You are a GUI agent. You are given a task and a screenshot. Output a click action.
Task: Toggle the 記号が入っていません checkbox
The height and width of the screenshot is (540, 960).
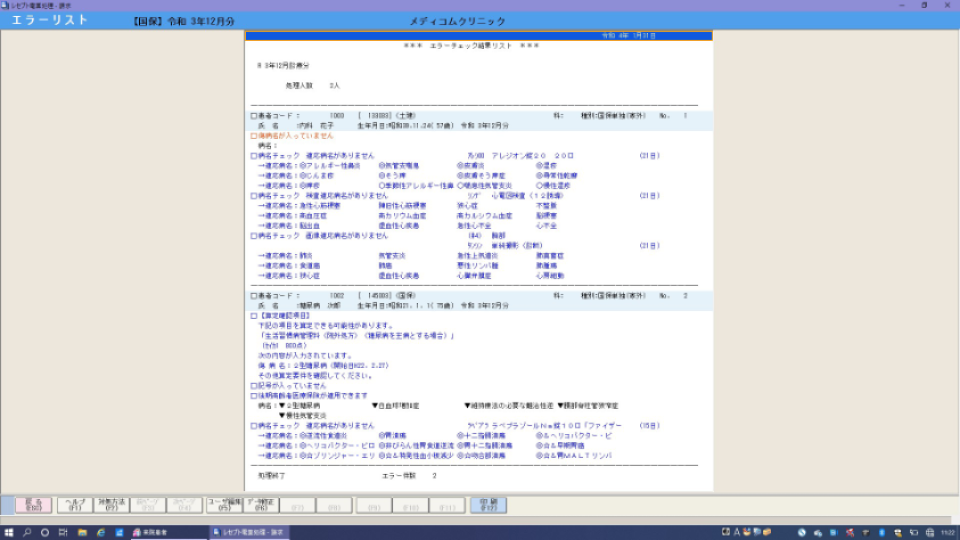click(254, 385)
